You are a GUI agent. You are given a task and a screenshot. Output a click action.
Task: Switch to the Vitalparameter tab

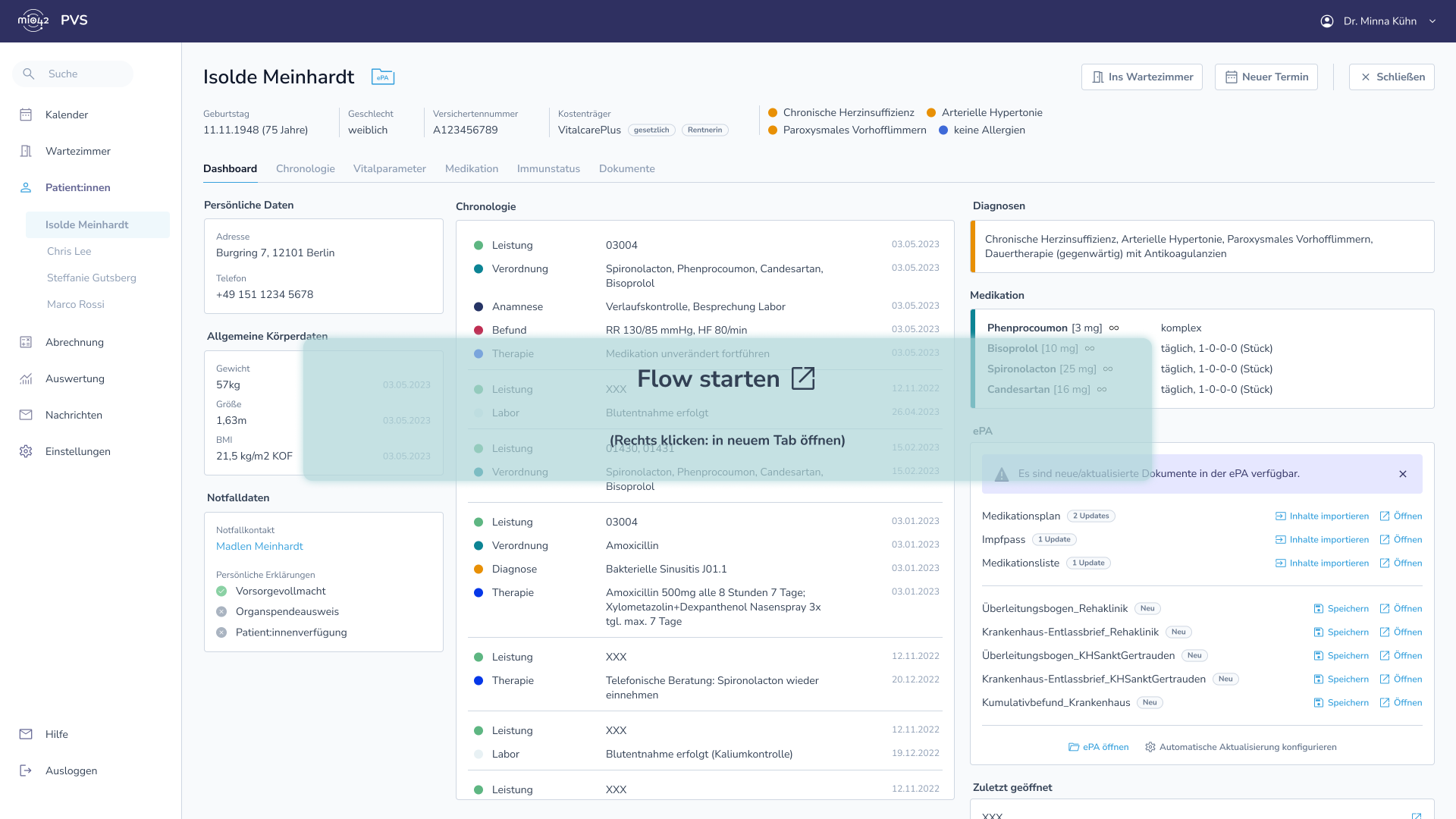pos(389,168)
